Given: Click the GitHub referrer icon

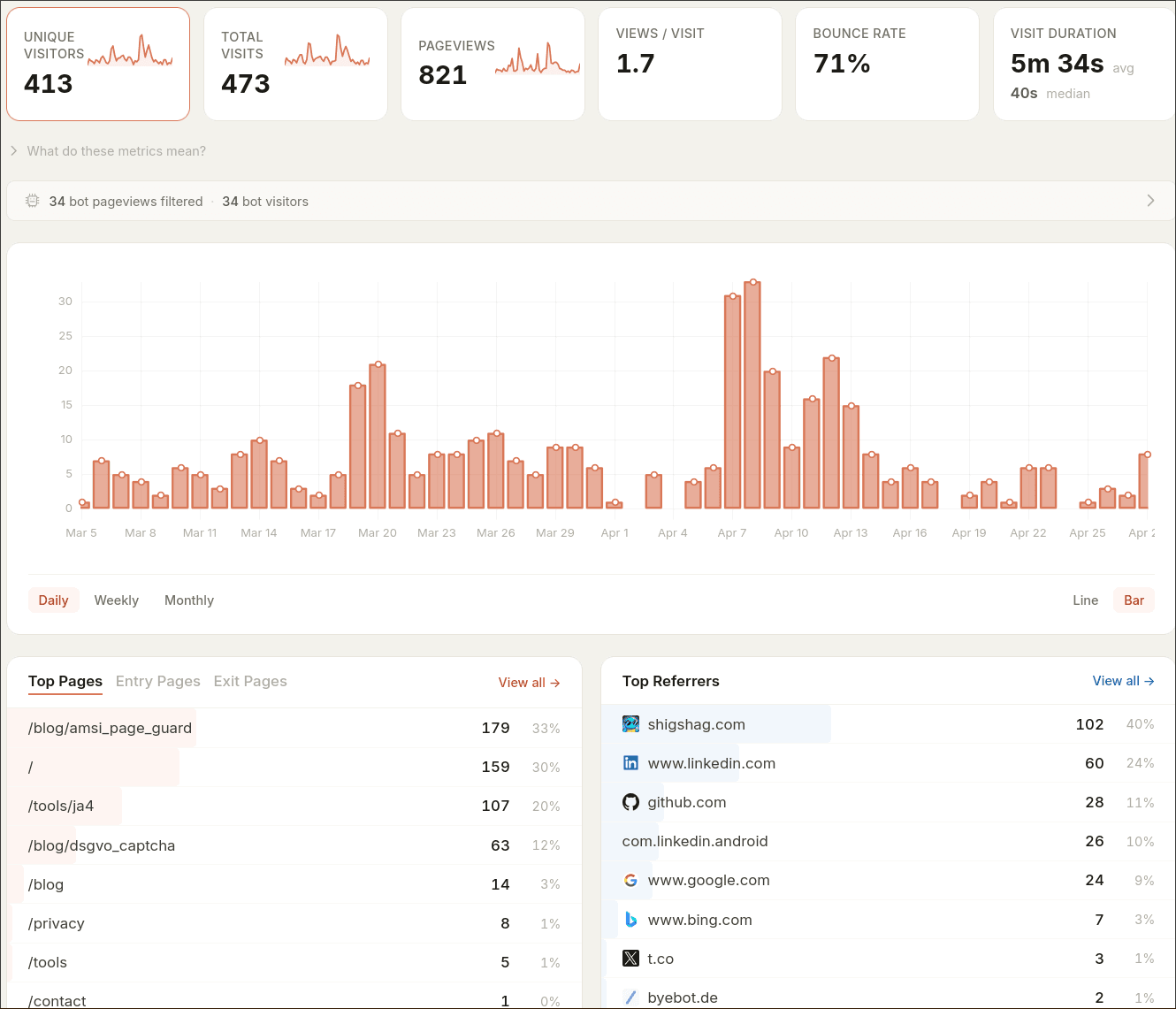Looking at the screenshot, I should click(x=630, y=802).
